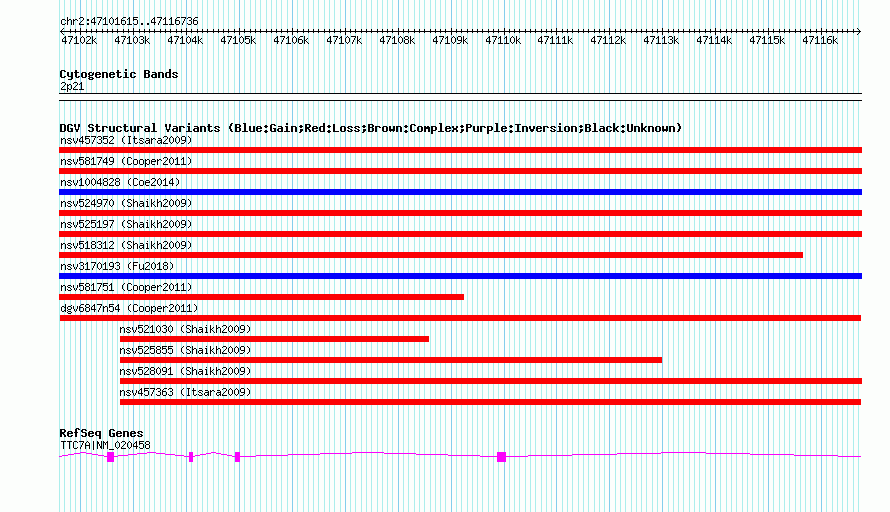Viewport: 890px width, 512px height.
Task: Click the 47116k ruler tick label
Action: [x=820, y=40]
